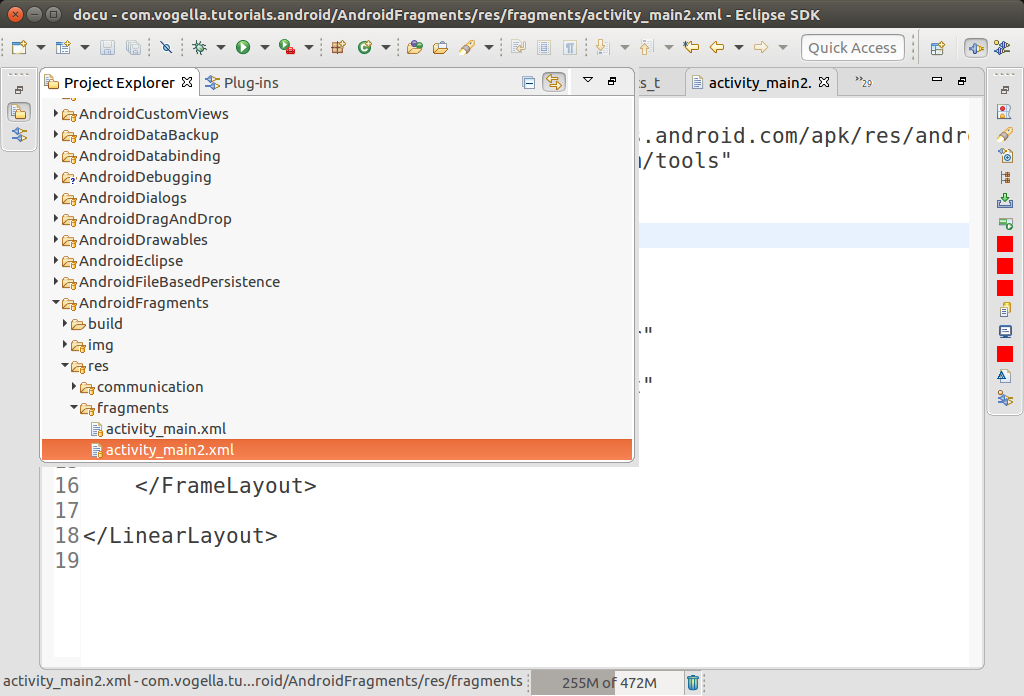The width and height of the screenshot is (1024, 696).
Task: Open the Project Explorer View Menu triangle
Action: (588, 80)
